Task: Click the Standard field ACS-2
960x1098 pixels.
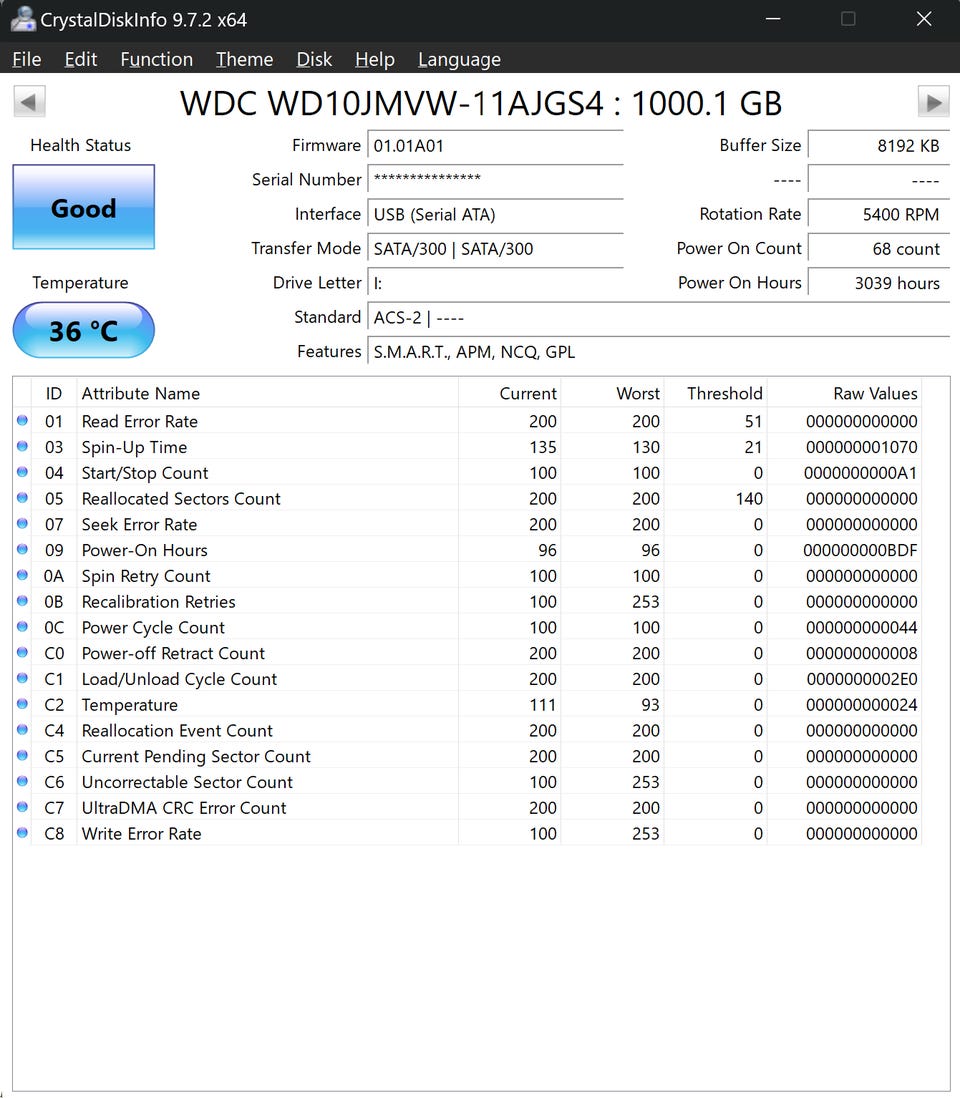Action: click(658, 317)
